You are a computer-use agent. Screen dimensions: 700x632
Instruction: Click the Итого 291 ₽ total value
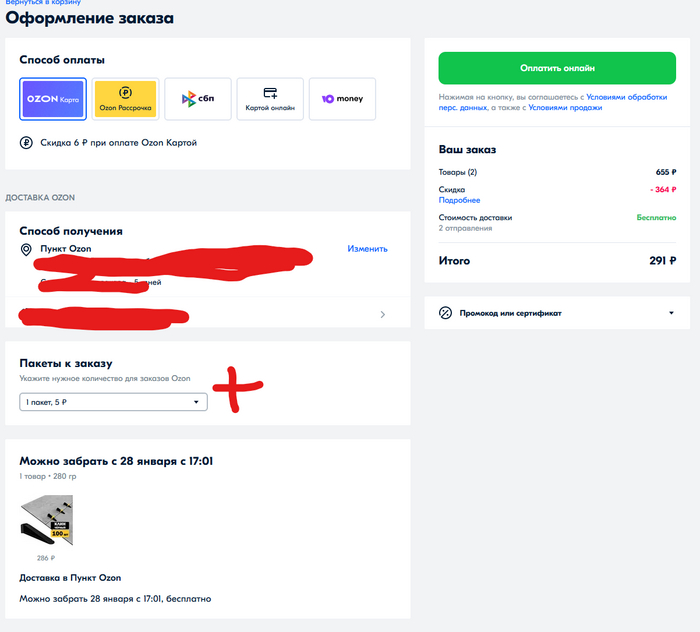[662, 261]
